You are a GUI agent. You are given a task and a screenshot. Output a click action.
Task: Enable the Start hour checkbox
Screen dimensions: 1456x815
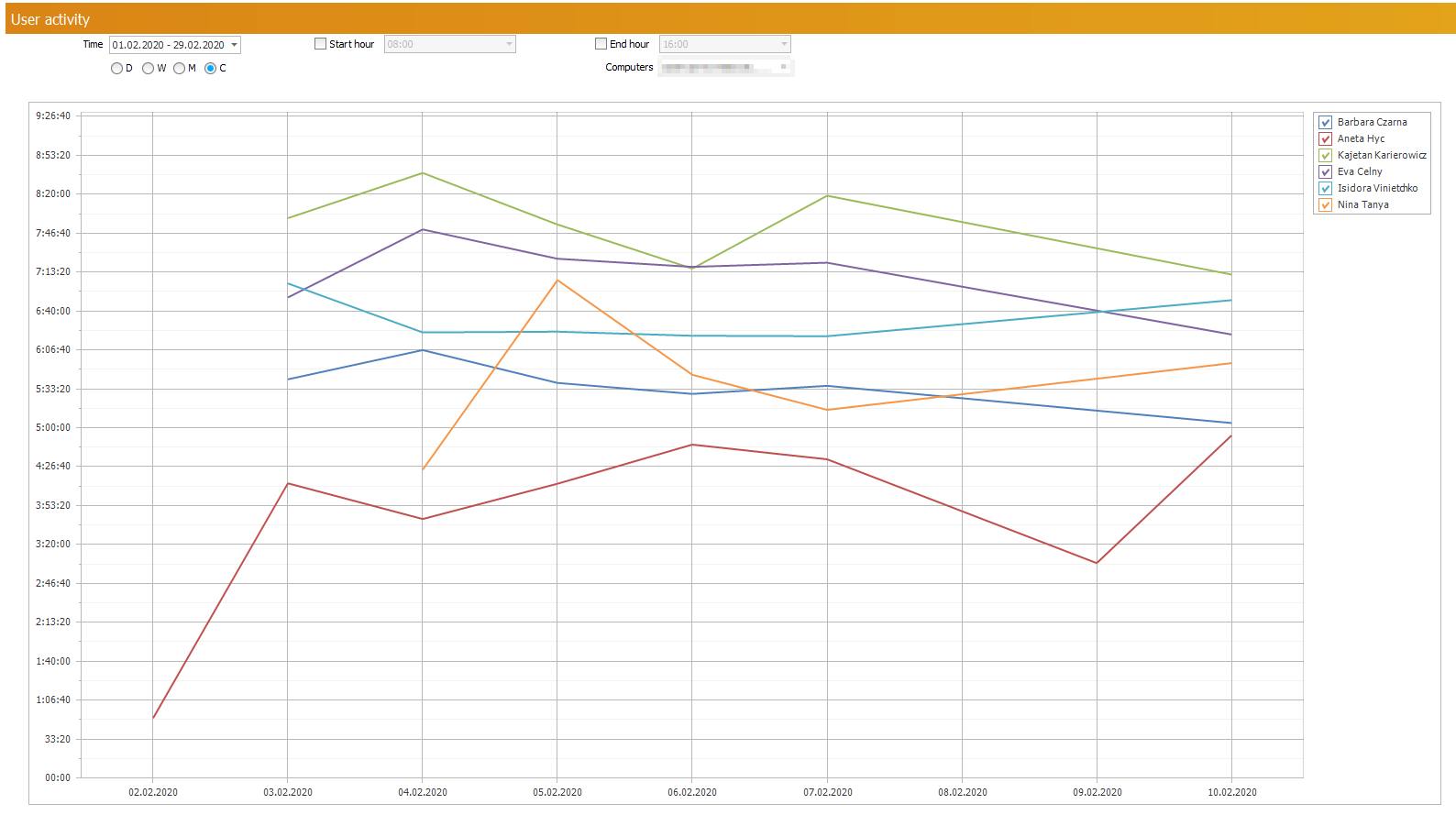tap(320, 44)
